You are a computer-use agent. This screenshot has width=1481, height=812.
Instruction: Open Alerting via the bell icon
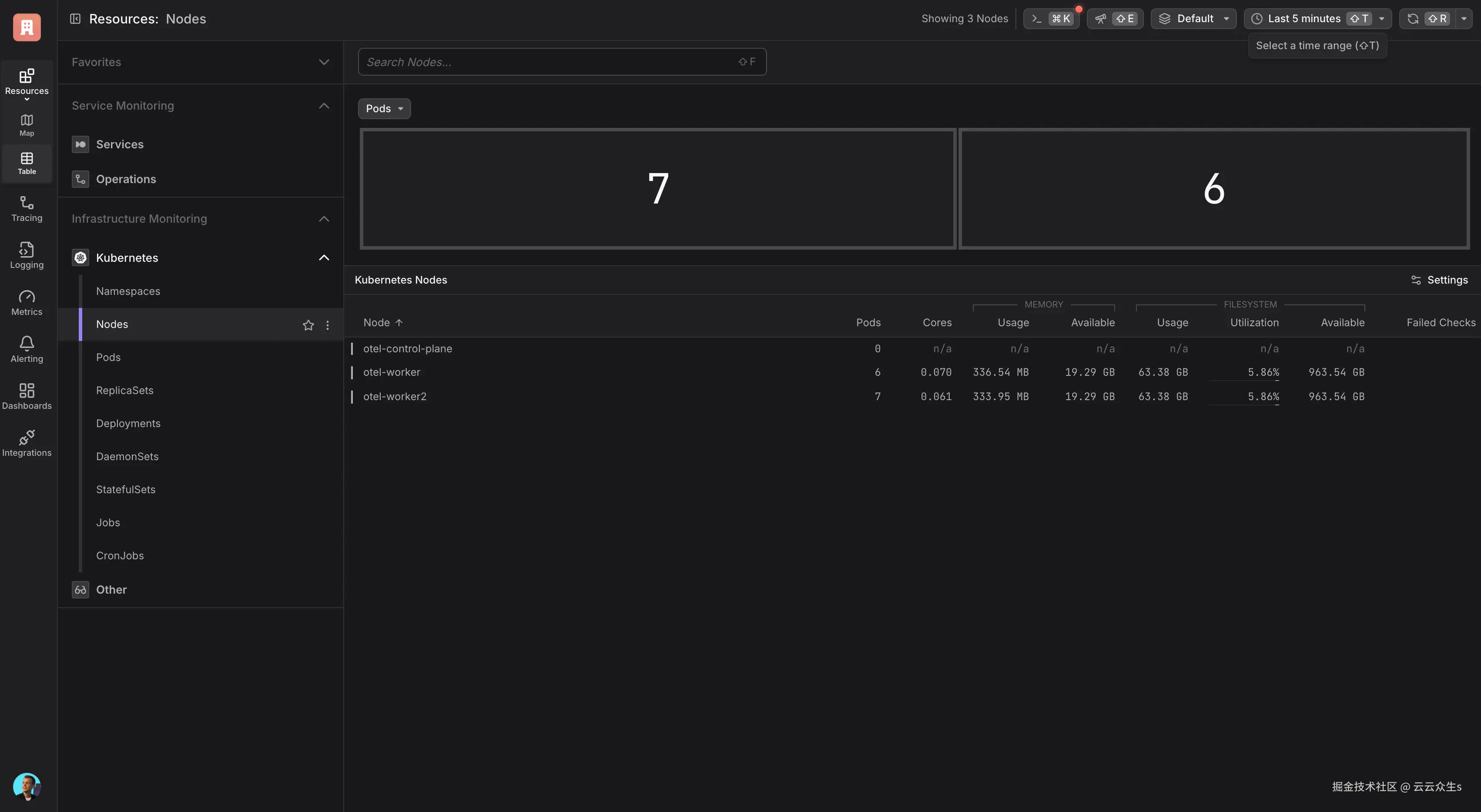[27, 344]
